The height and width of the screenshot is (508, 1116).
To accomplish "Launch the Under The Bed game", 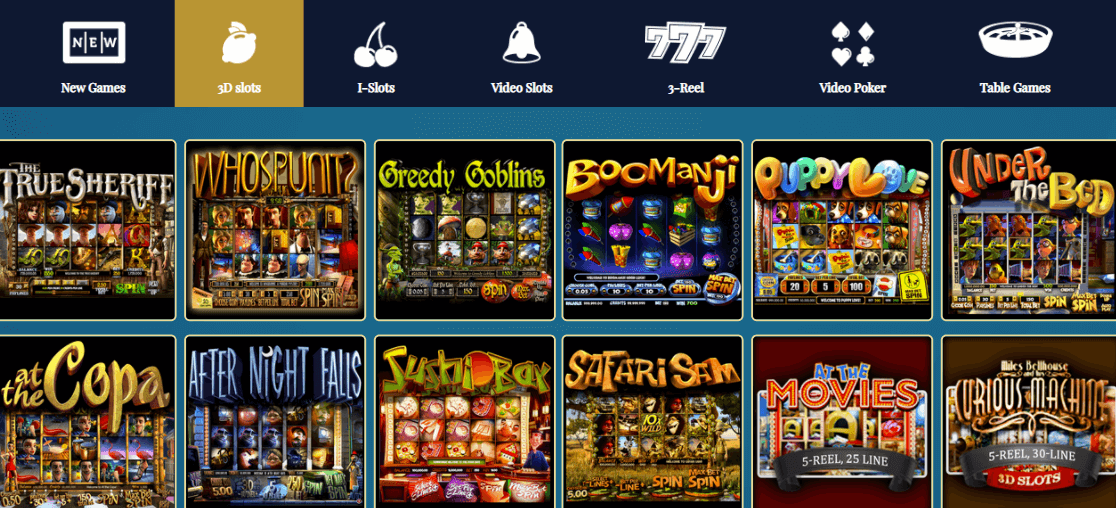I will (1028, 230).
